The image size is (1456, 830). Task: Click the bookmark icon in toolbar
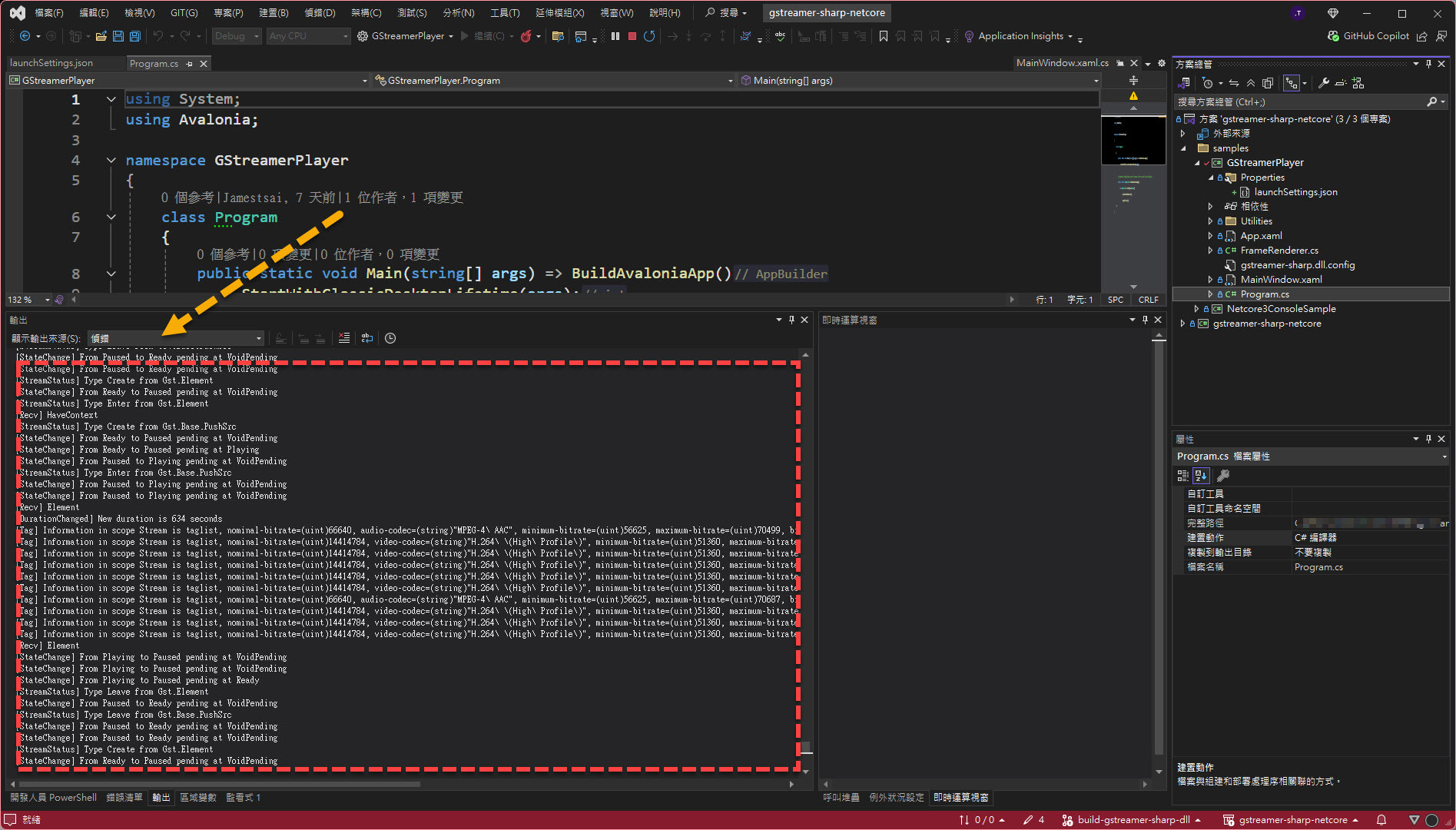coord(883,36)
